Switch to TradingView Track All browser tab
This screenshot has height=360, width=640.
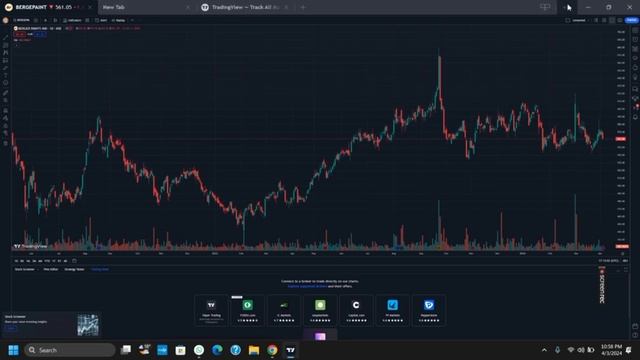pos(245,7)
